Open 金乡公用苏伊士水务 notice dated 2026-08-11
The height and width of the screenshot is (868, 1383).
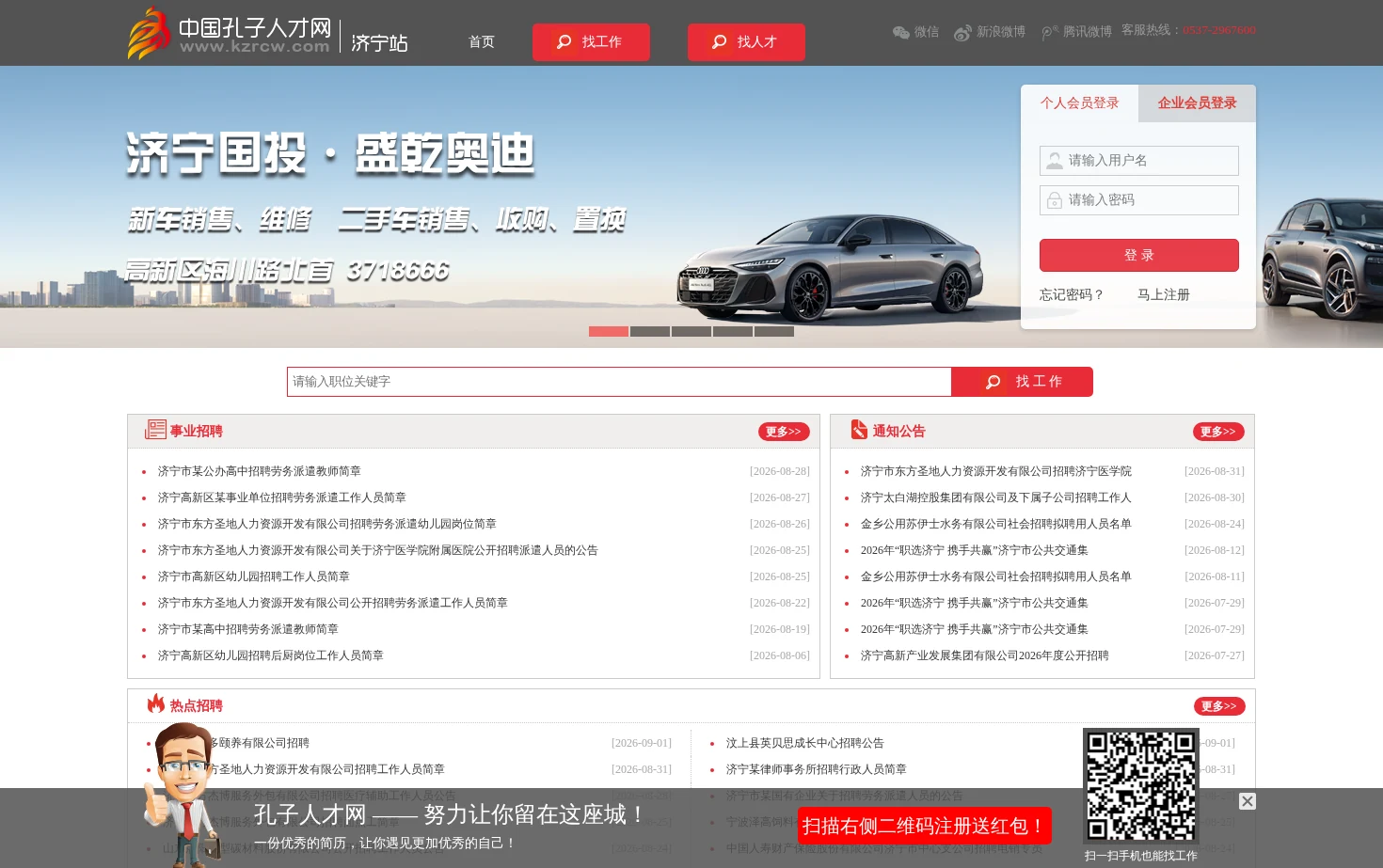(x=996, y=576)
